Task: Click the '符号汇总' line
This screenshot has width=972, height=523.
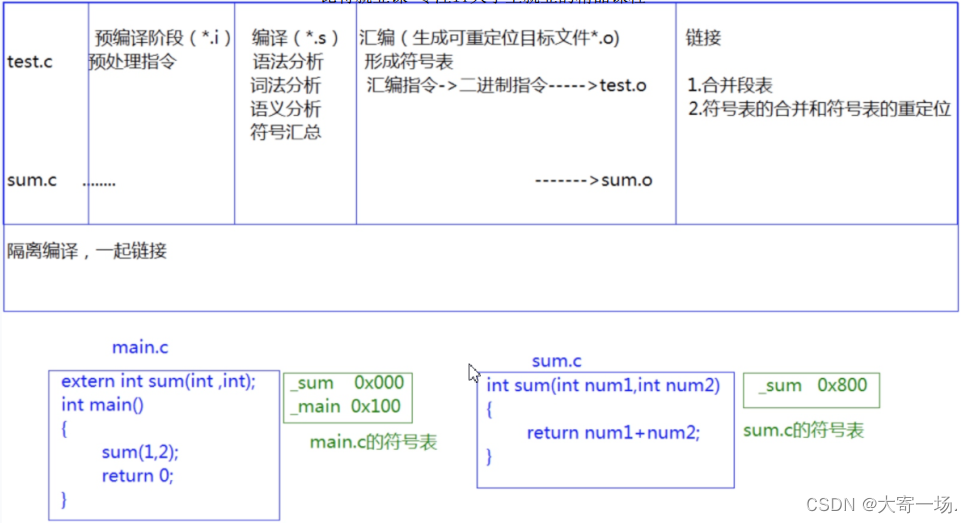Action: (x=286, y=132)
